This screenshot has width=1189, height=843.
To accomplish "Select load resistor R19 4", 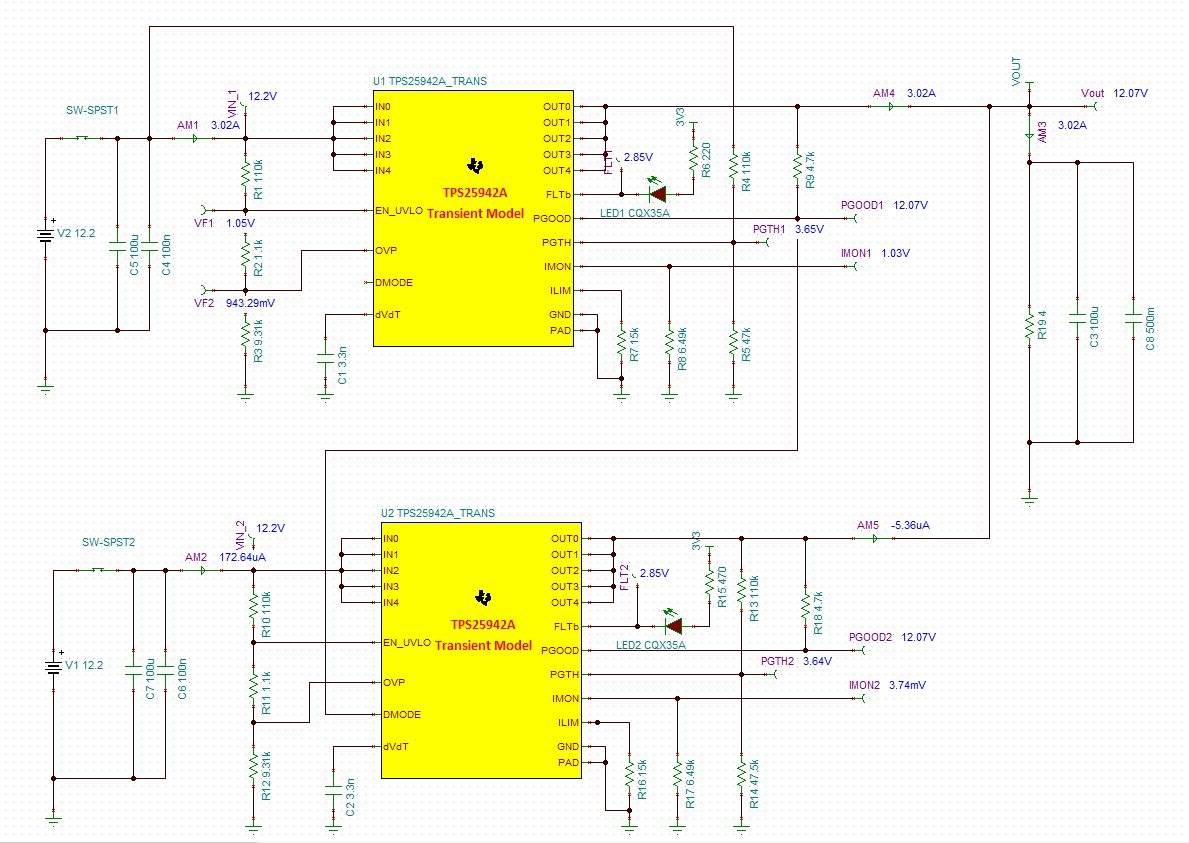I will tap(1029, 327).
